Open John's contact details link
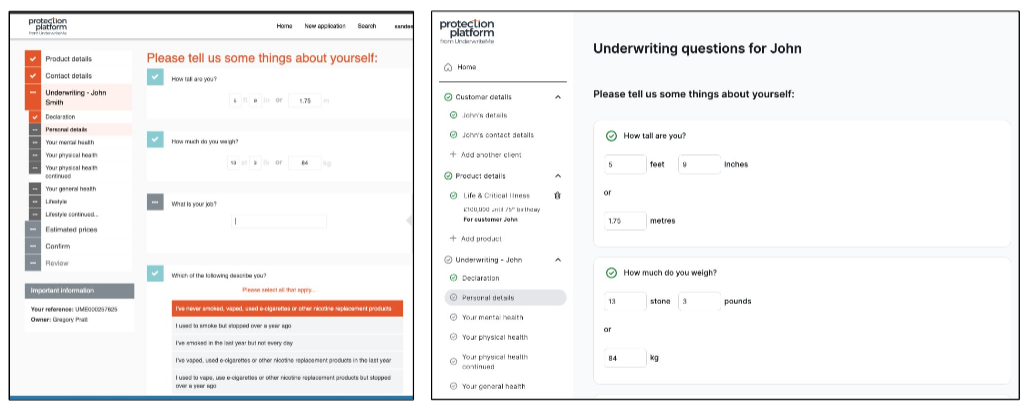1031x410 pixels. pos(498,135)
